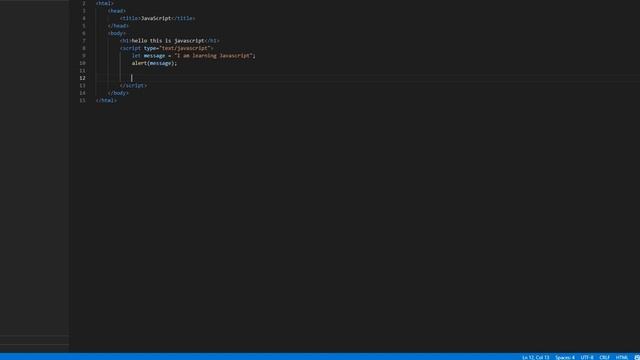Click the closing html tag line
Viewport: 640px width, 360px height.
(x=106, y=100)
